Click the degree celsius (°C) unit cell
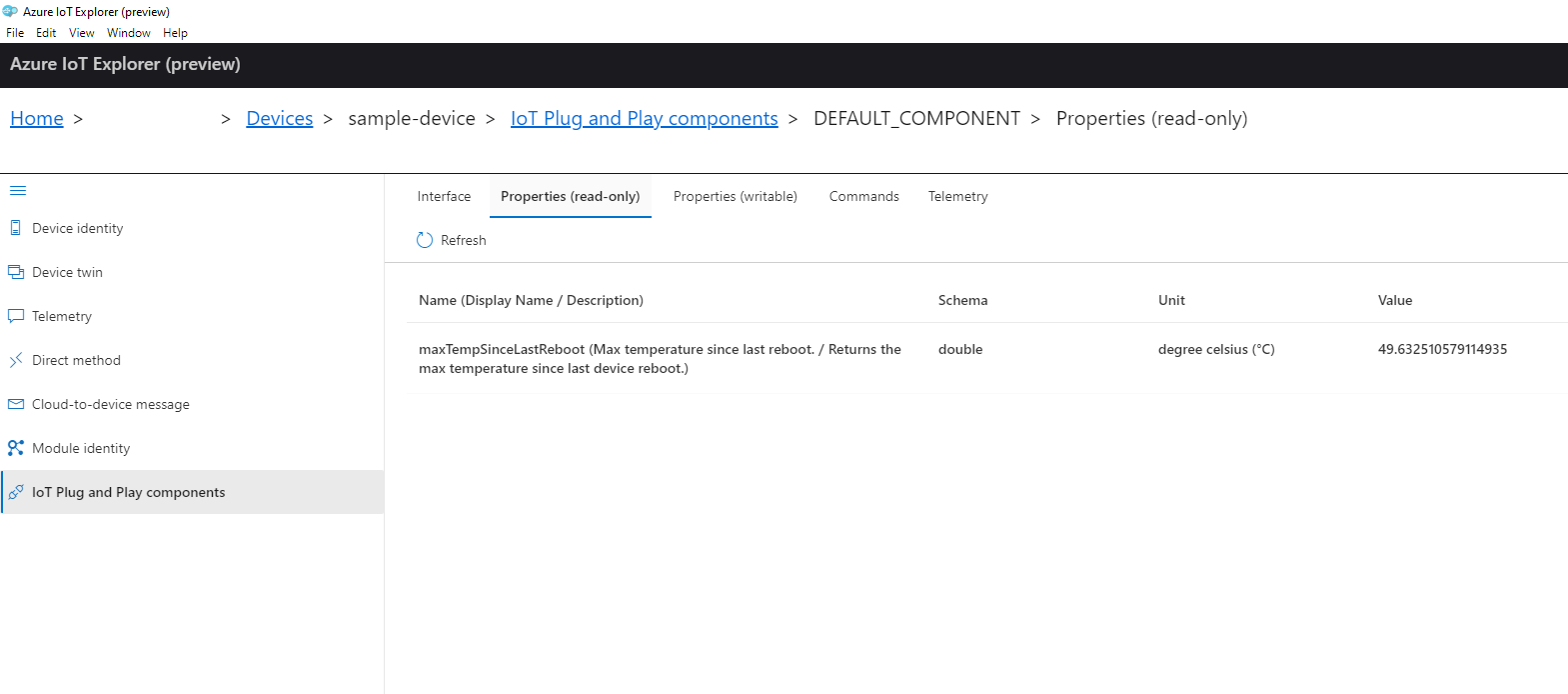This screenshot has height=694, width=1568. tap(1216, 349)
